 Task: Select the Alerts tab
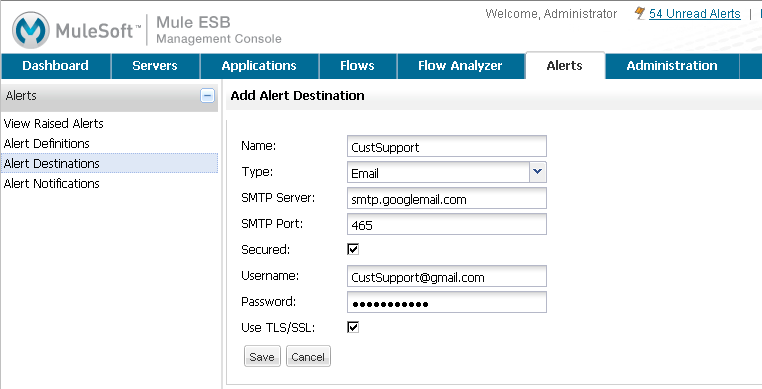point(565,66)
